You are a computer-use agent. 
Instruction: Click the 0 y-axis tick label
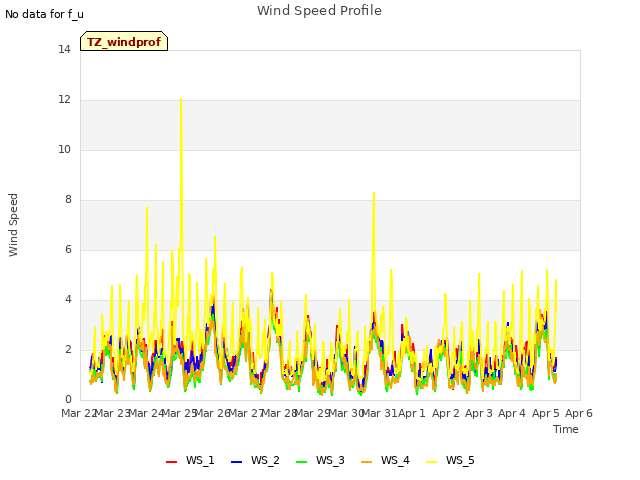68,400
